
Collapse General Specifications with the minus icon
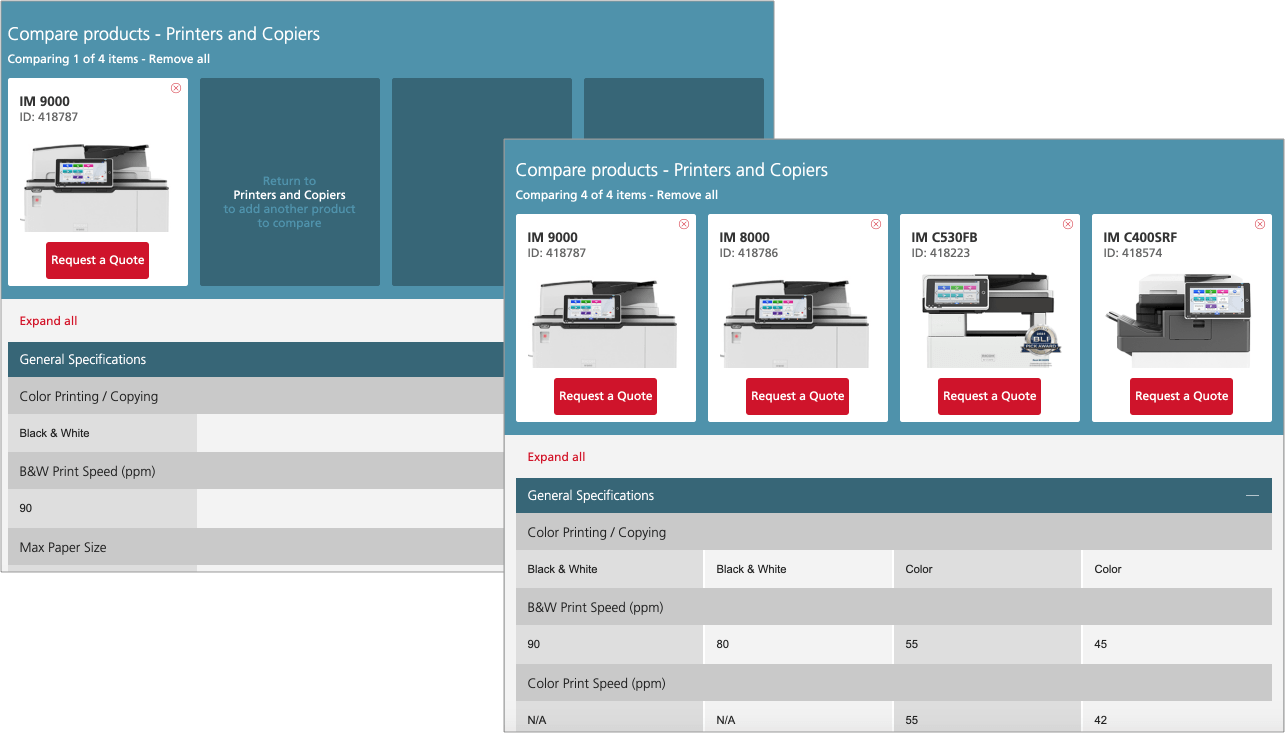coord(1252,496)
